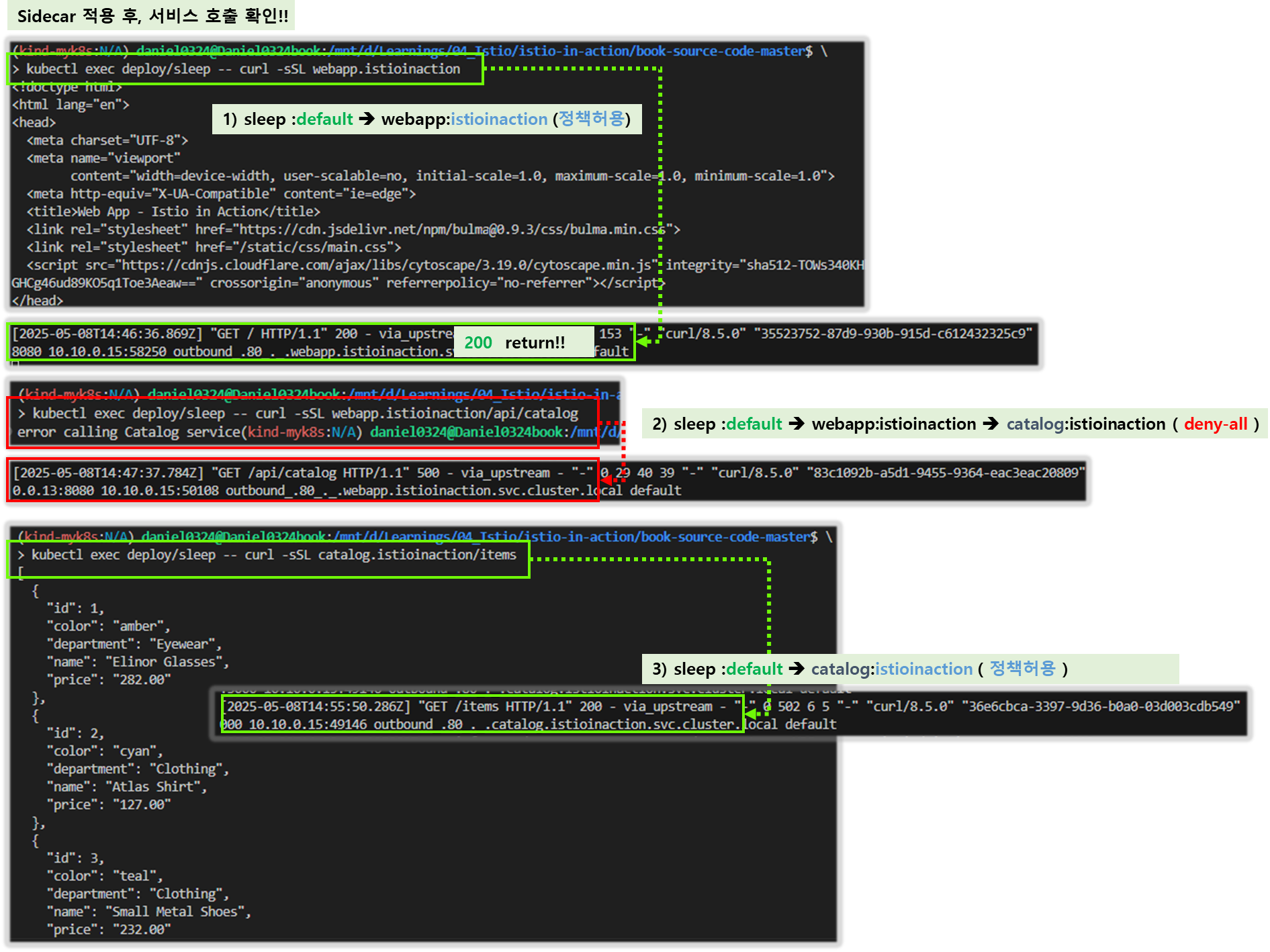The width and height of the screenshot is (1270, 952).
Task: Click the '<meta charset="UTF-8">' line
Action: coord(107,140)
